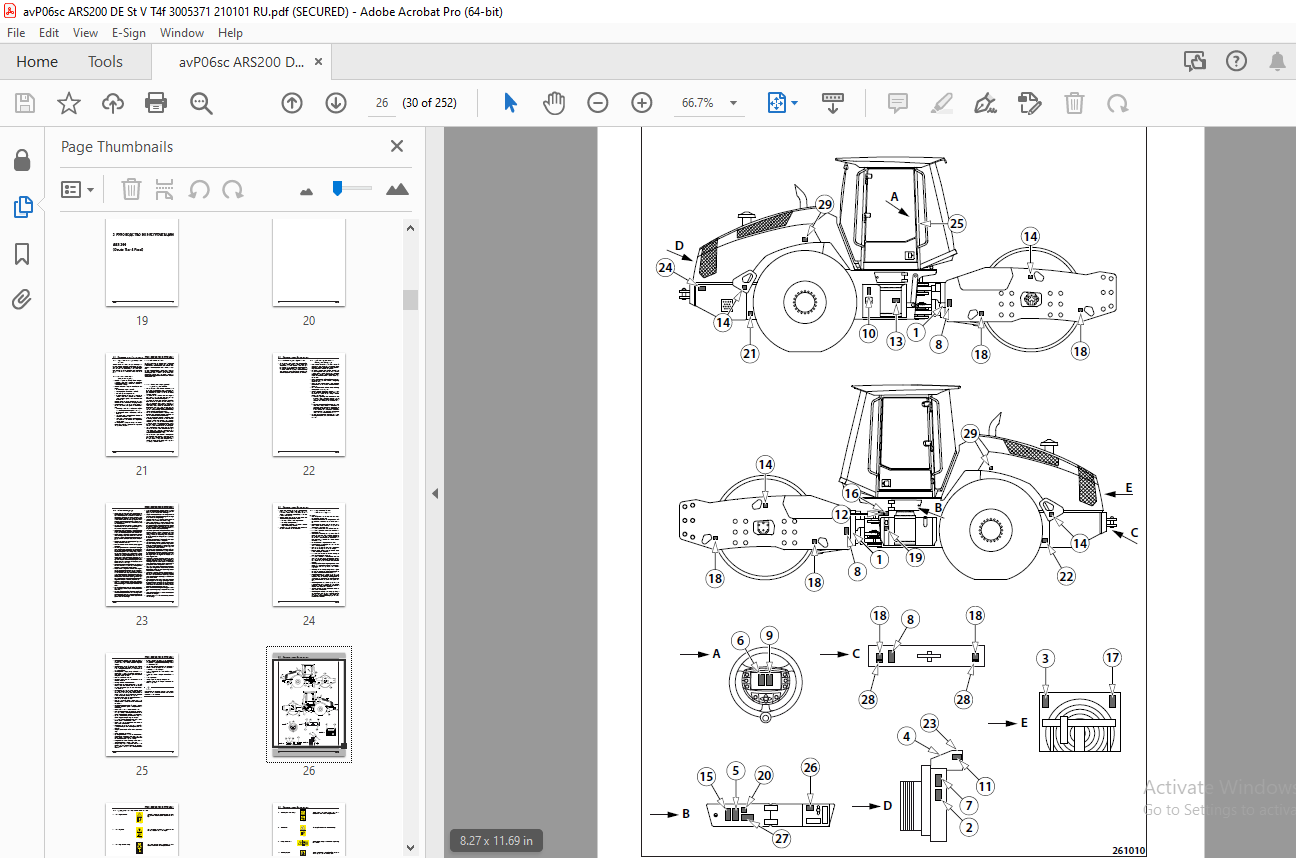The height and width of the screenshot is (858, 1296).
Task: Open the Help question mark icon
Action: [x=1236, y=62]
